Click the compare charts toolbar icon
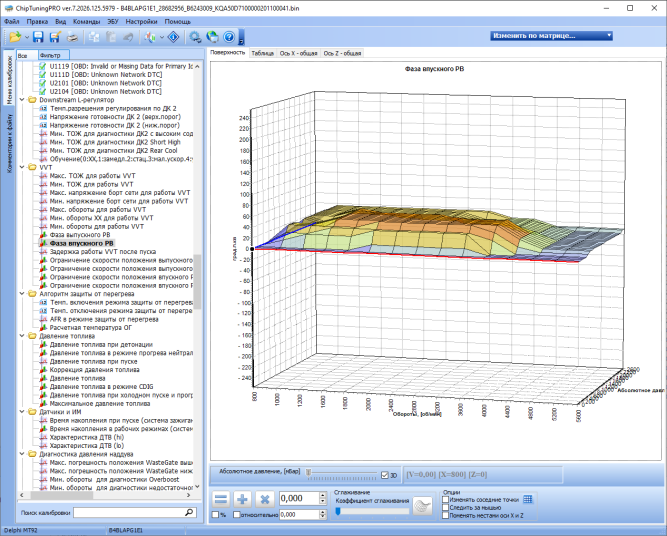The height and width of the screenshot is (536, 667). coord(150,37)
